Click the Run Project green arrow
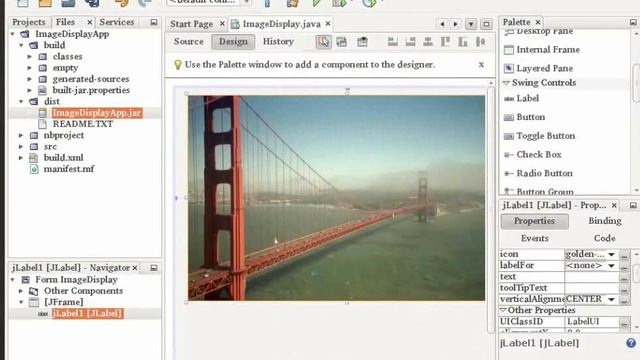This screenshot has height=360, width=640. pos(316,3)
